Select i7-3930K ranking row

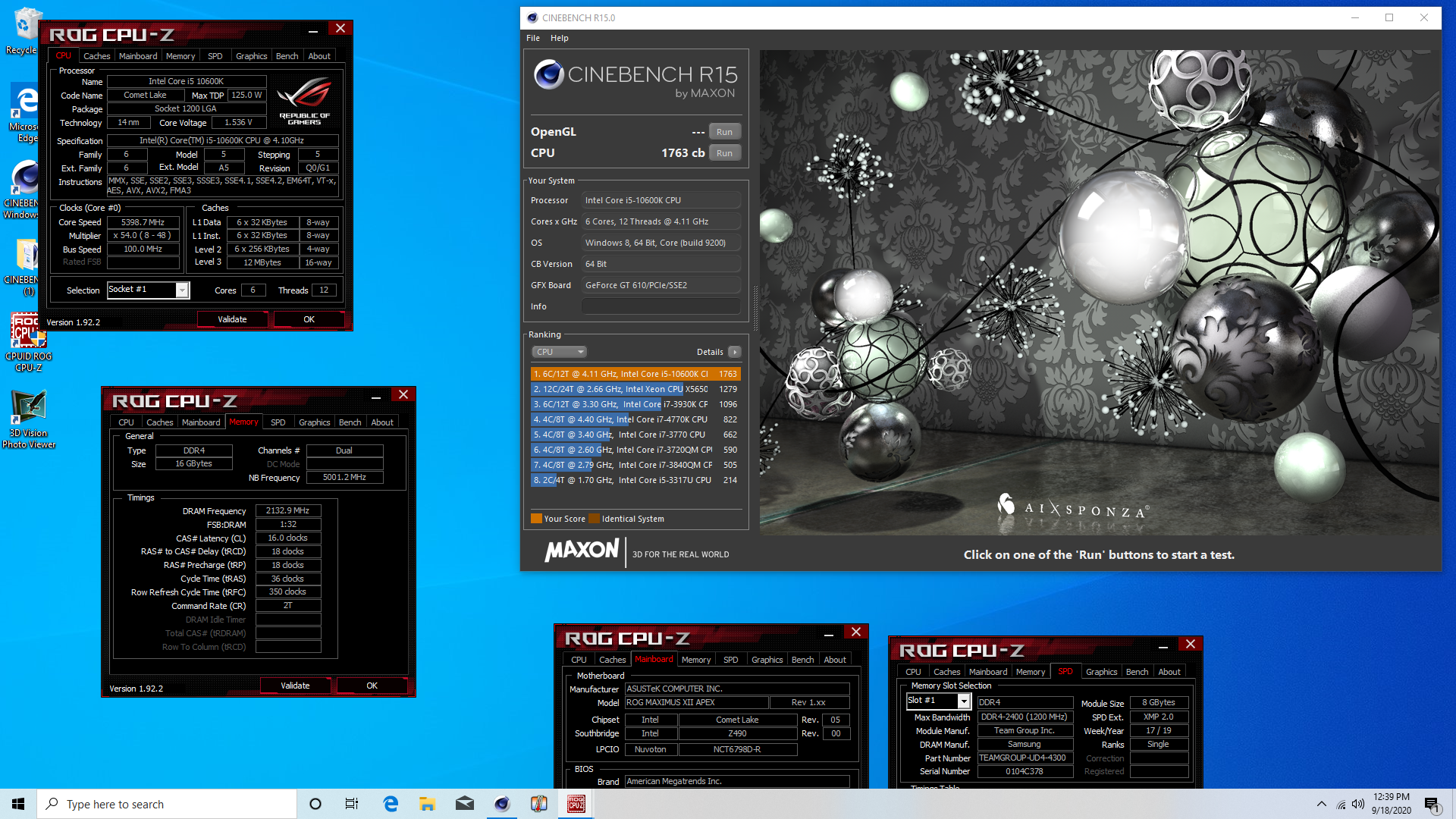(x=635, y=404)
